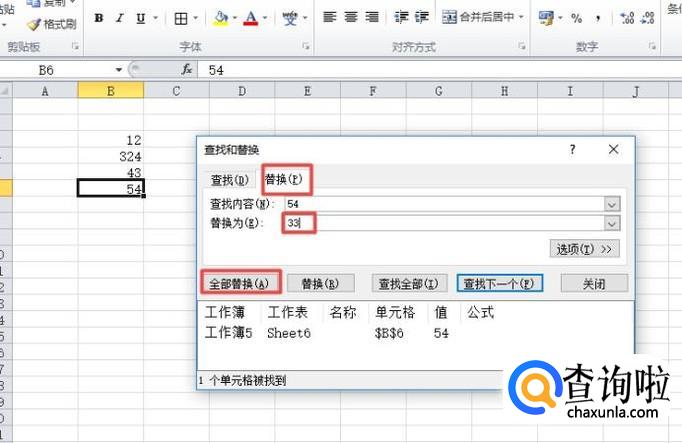Toggle Bold formatting
This screenshot has width=682, height=443.
click(99, 18)
